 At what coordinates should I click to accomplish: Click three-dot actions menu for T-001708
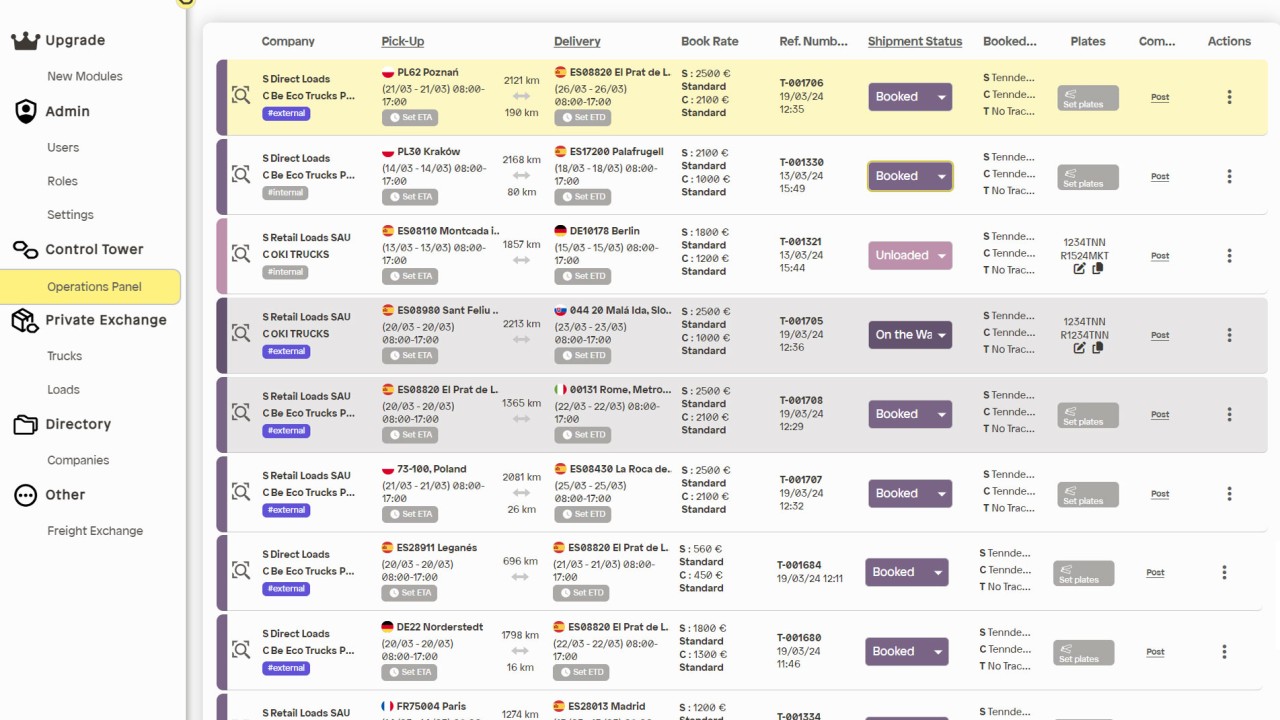pyautogui.click(x=1229, y=414)
